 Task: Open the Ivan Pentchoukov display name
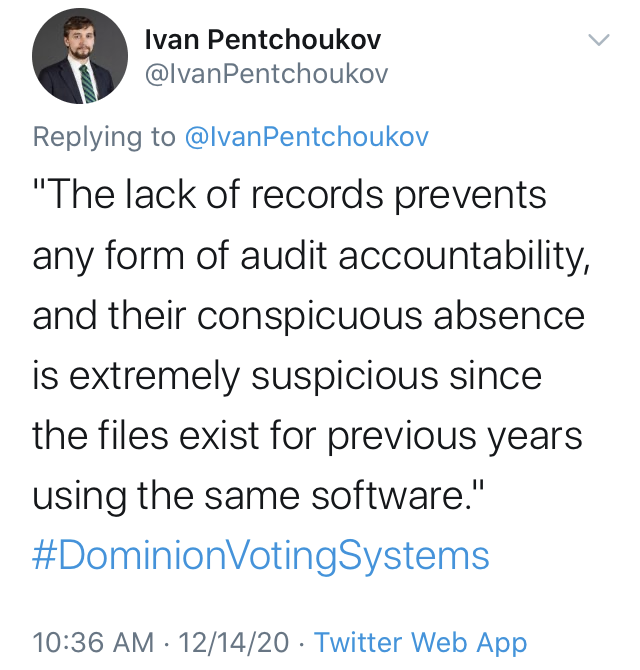click(x=263, y=40)
